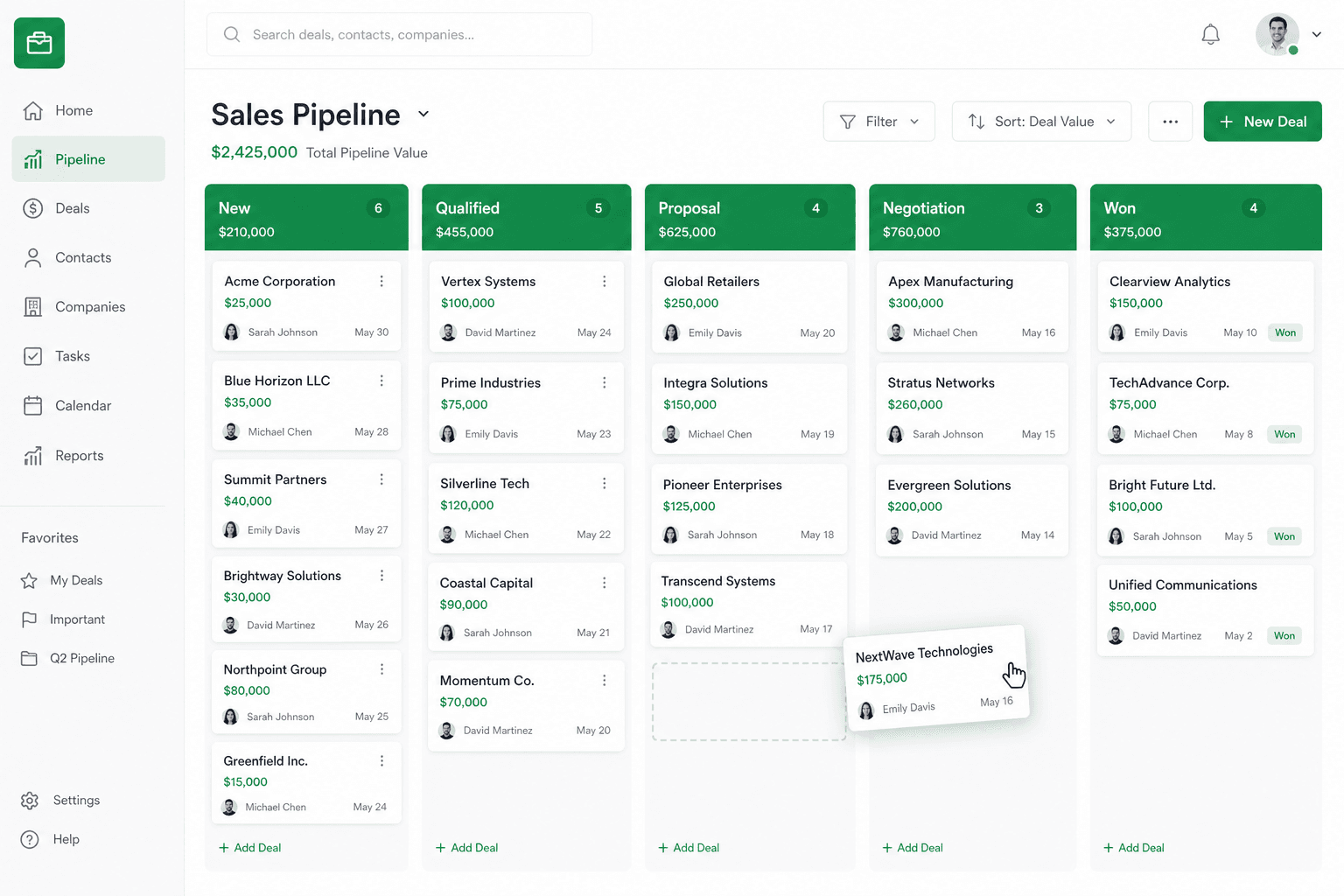Click the Pioneer Enterprises deal title
The height and width of the screenshot is (896, 1344).
723,485
